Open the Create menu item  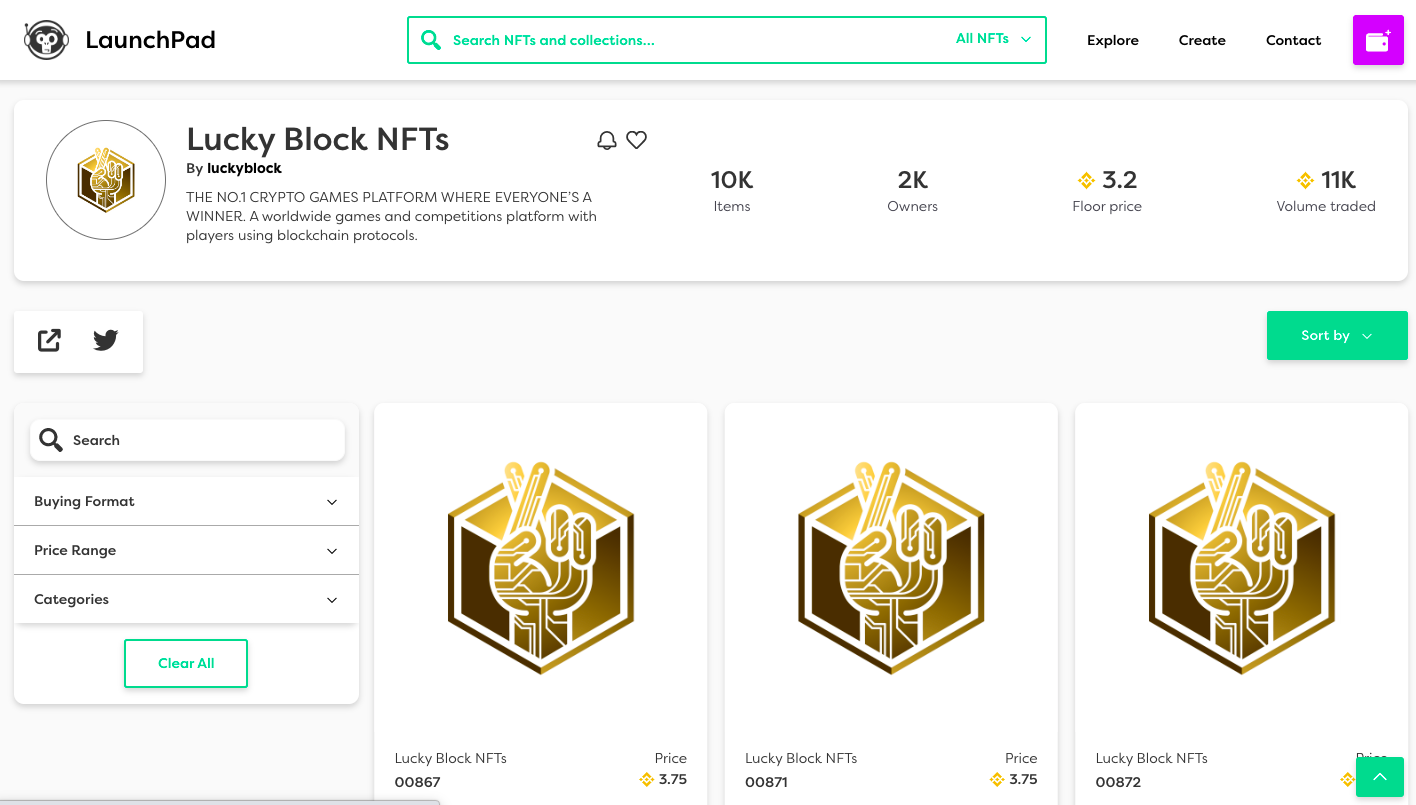pyautogui.click(x=1202, y=40)
